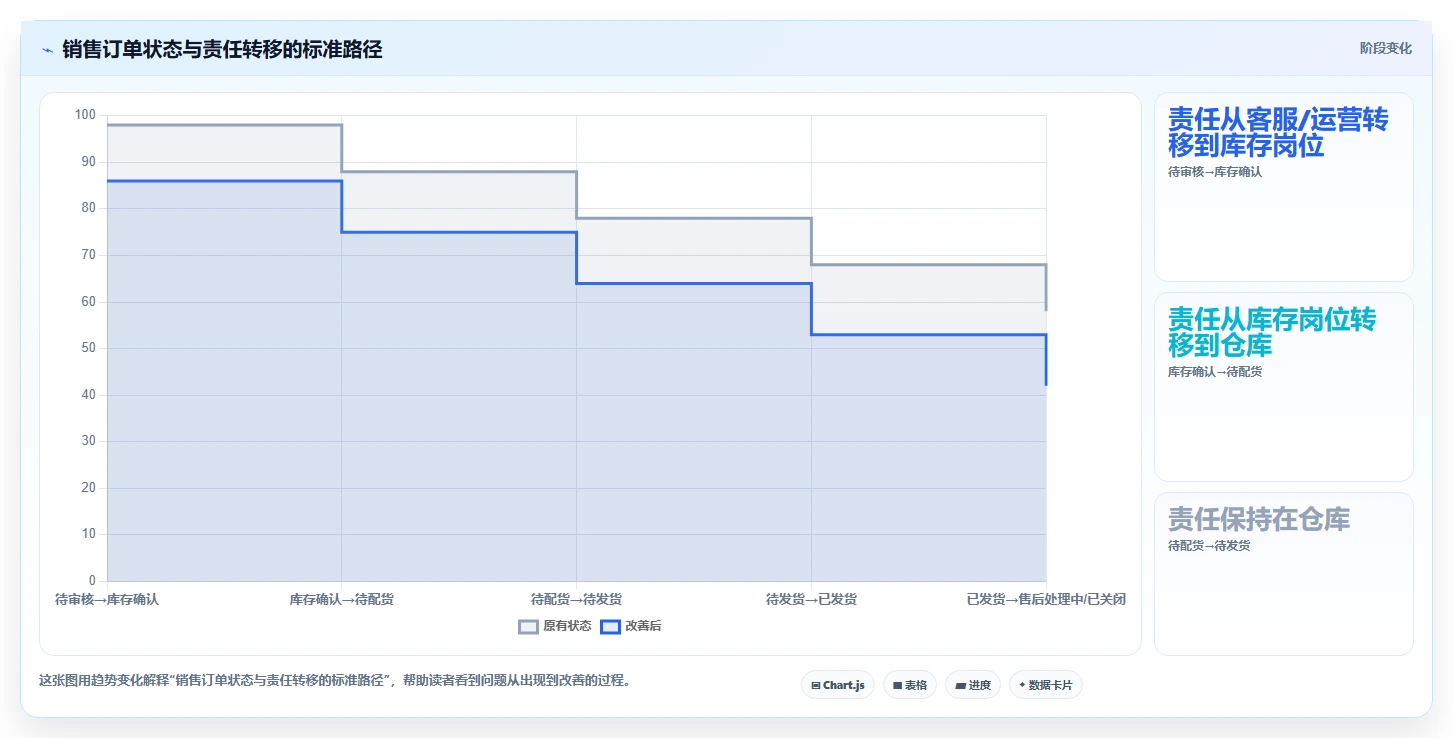Click the gray 原有状态 legend swatch

529,627
